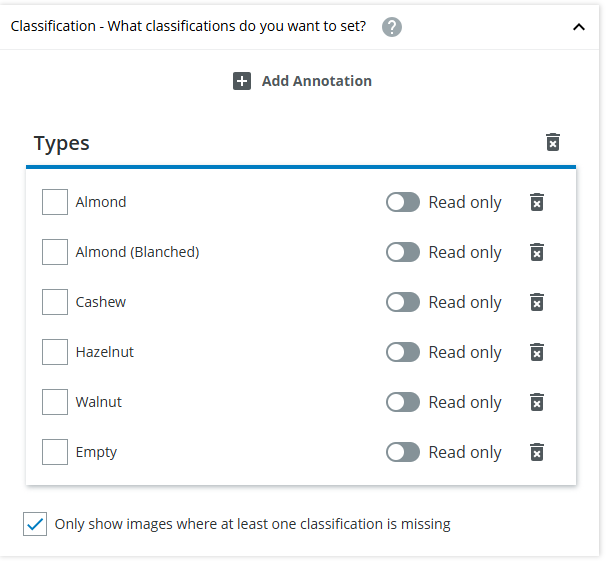
Task: Check the Almond checkbox
Action: pyautogui.click(x=55, y=202)
